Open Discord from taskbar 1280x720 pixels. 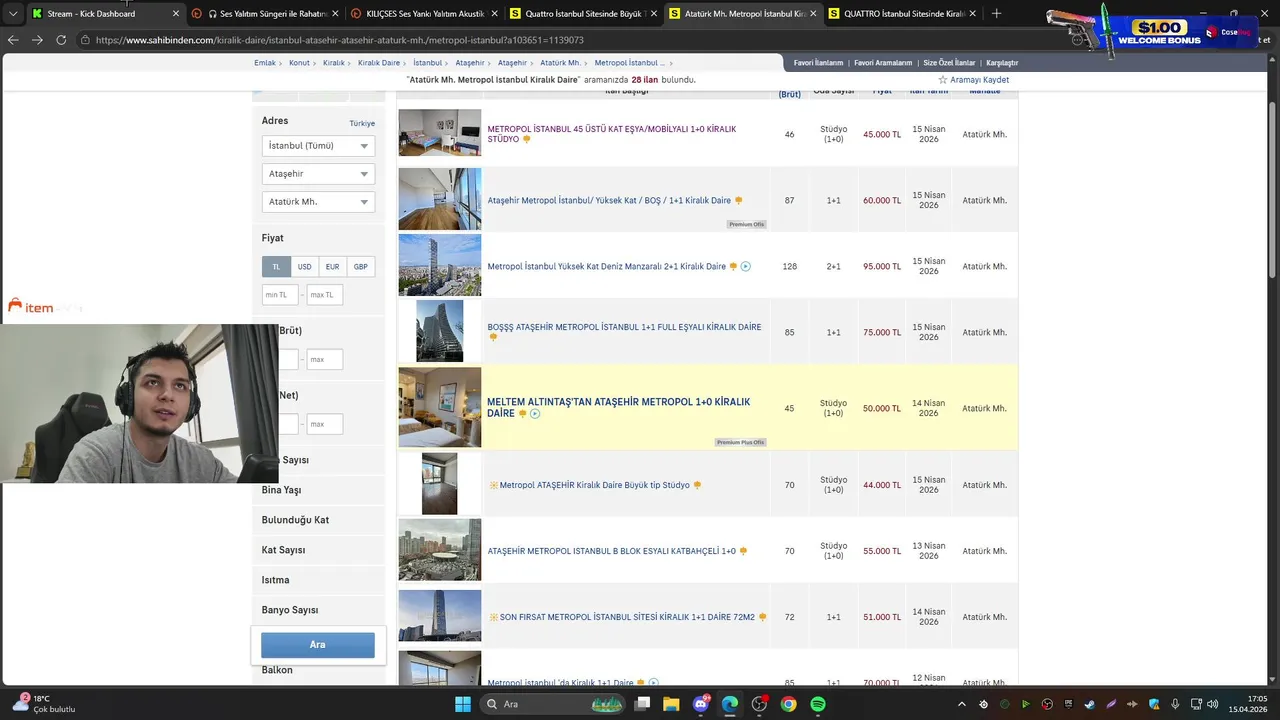tap(701, 704)
